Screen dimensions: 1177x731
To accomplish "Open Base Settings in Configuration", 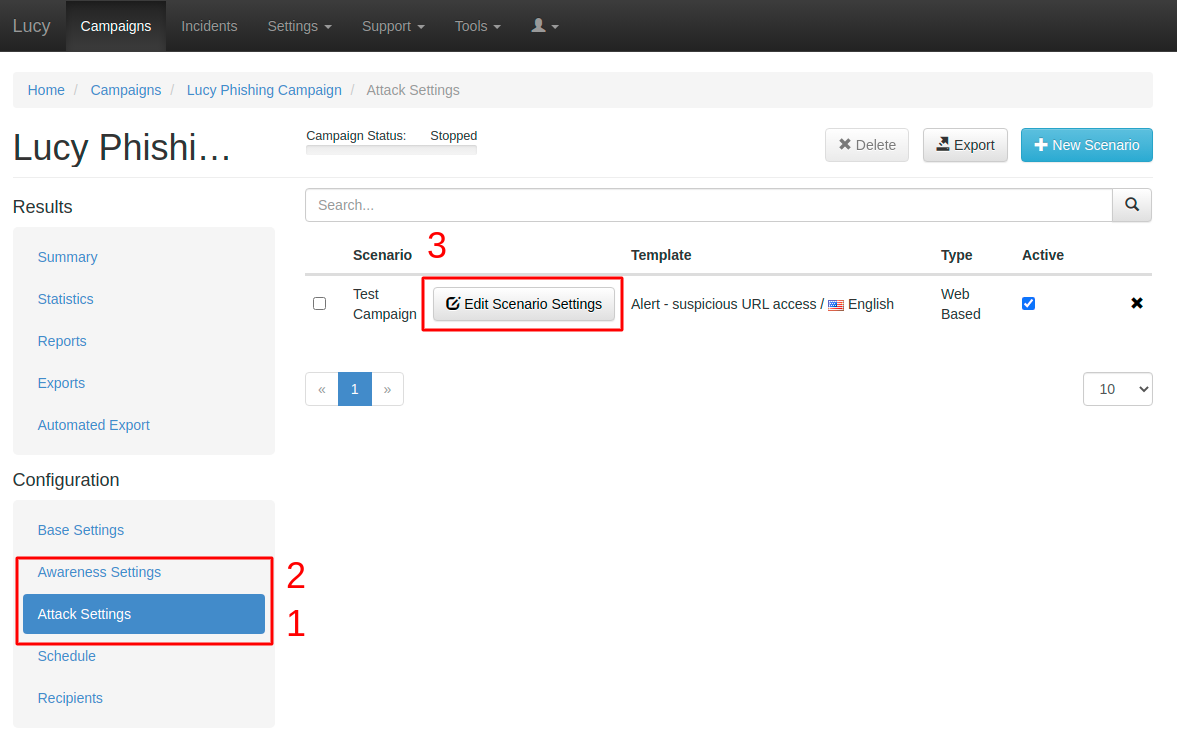I will (80, 531).
